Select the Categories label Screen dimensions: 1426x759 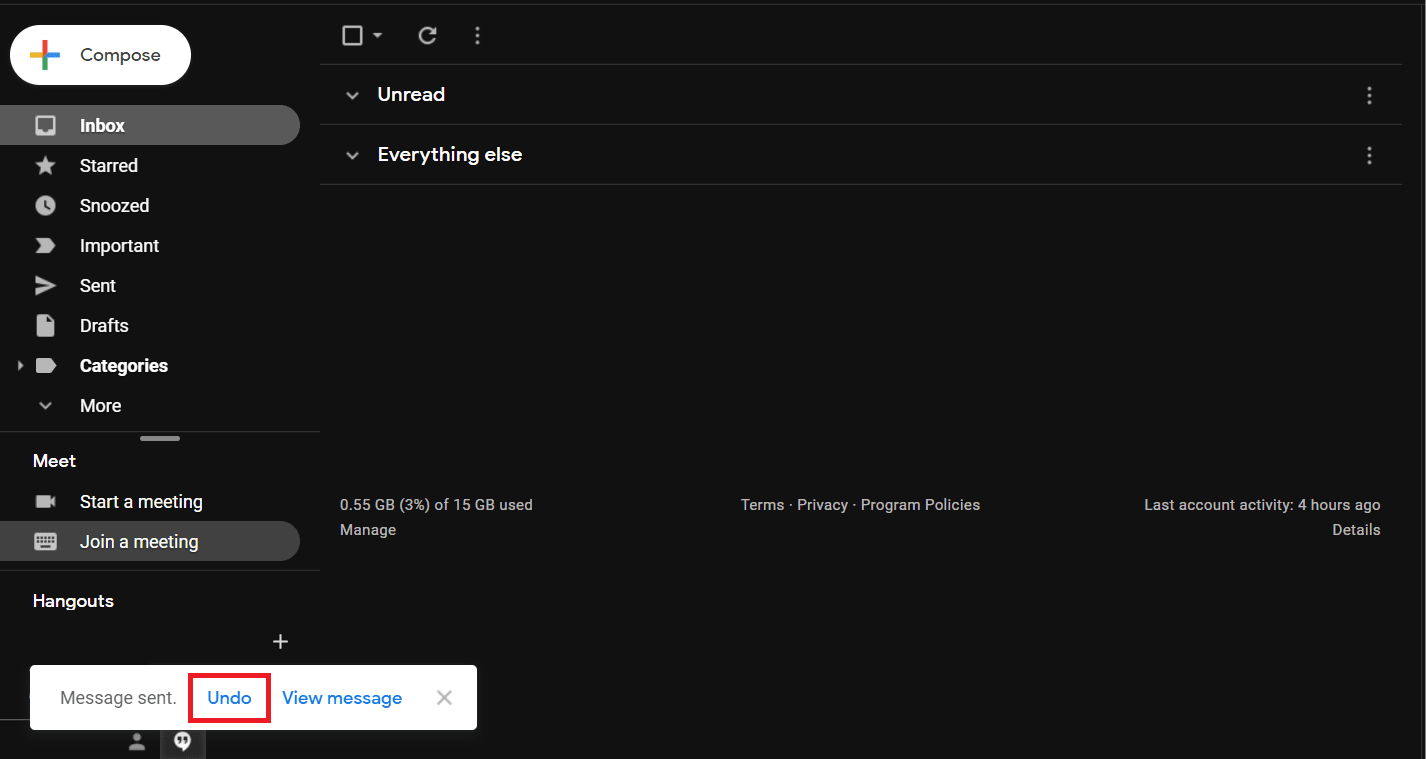[x=124, y=366]
